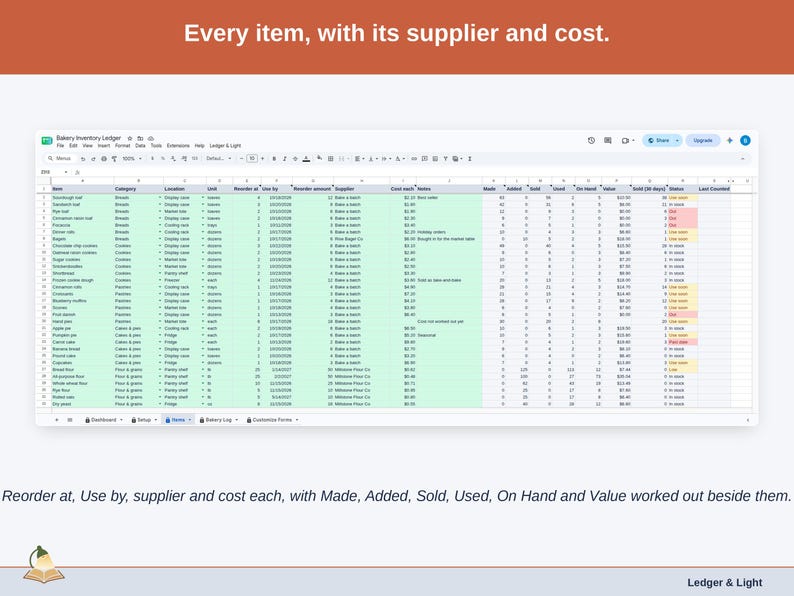Open the text color picker

tap(306, 159)
